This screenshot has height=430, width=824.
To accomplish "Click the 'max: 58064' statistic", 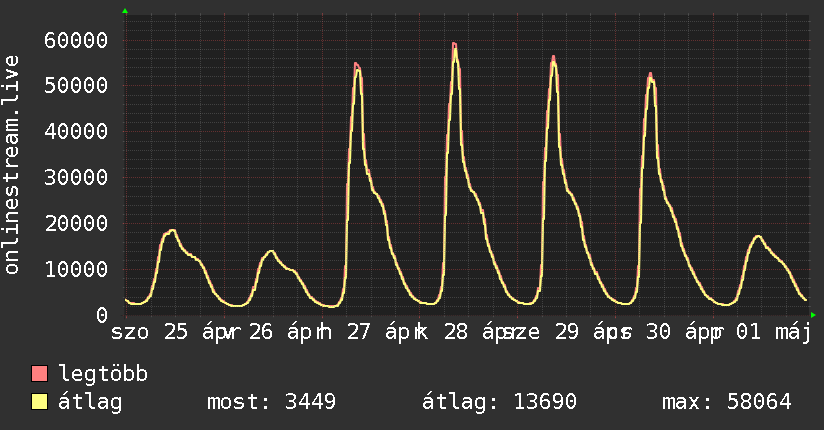I will (x=727, y=402).
